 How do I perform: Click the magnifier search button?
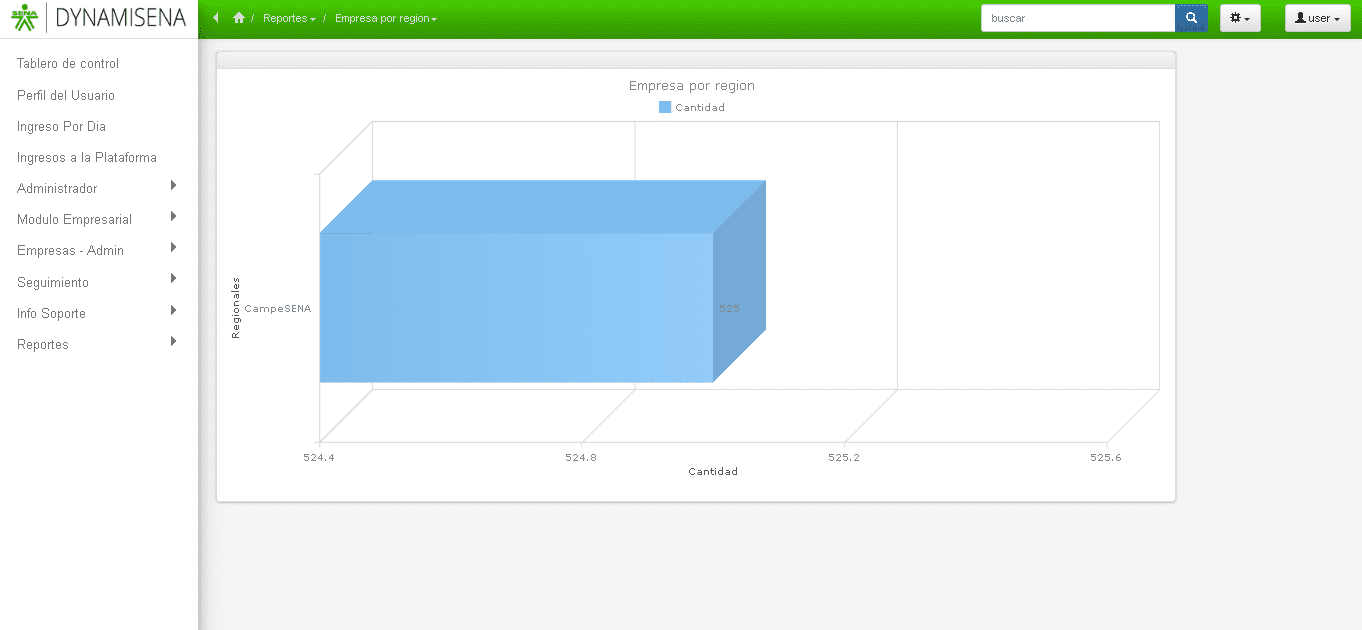tap(1191, 18)
